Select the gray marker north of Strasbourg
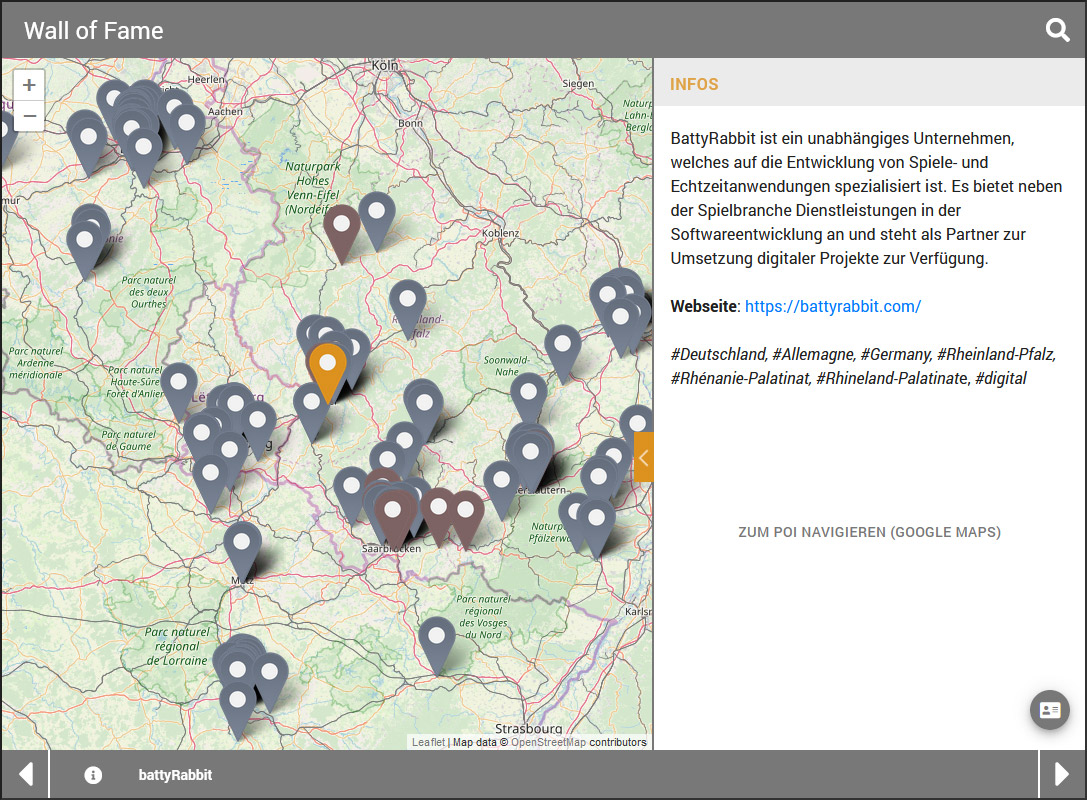This screenshot has height=800, width=1087. pos(436,638)
